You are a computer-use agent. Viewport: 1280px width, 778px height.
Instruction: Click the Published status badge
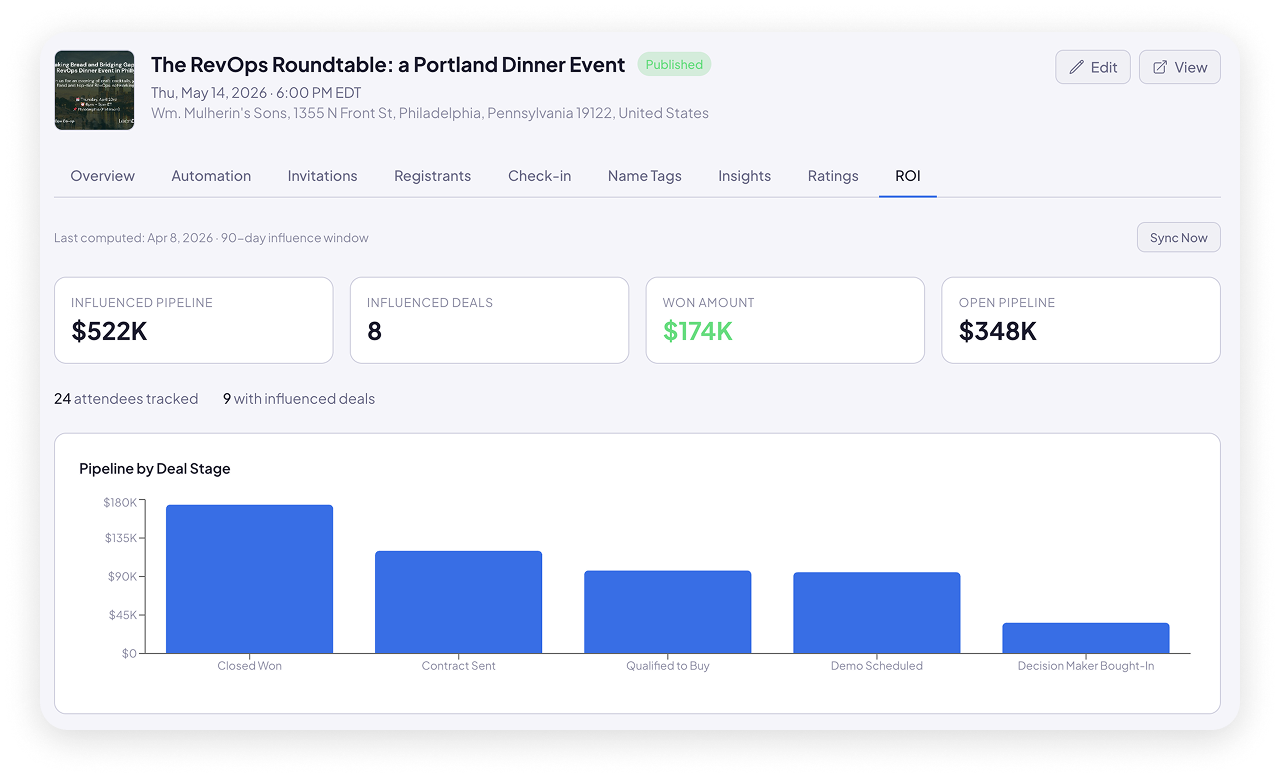tap(674, 64)
